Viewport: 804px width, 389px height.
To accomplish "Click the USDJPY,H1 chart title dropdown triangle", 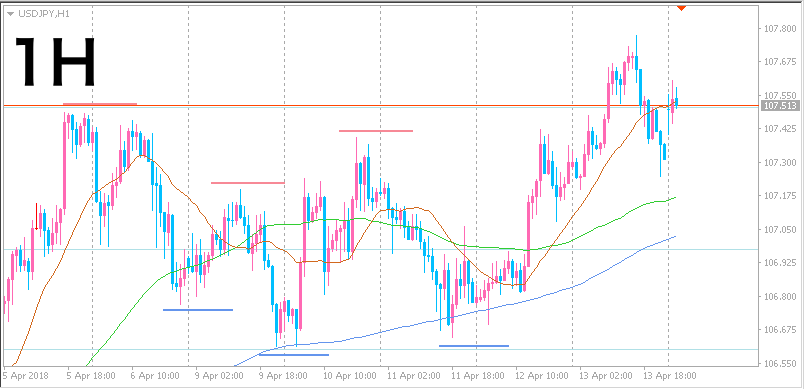I will click(11, 14).
